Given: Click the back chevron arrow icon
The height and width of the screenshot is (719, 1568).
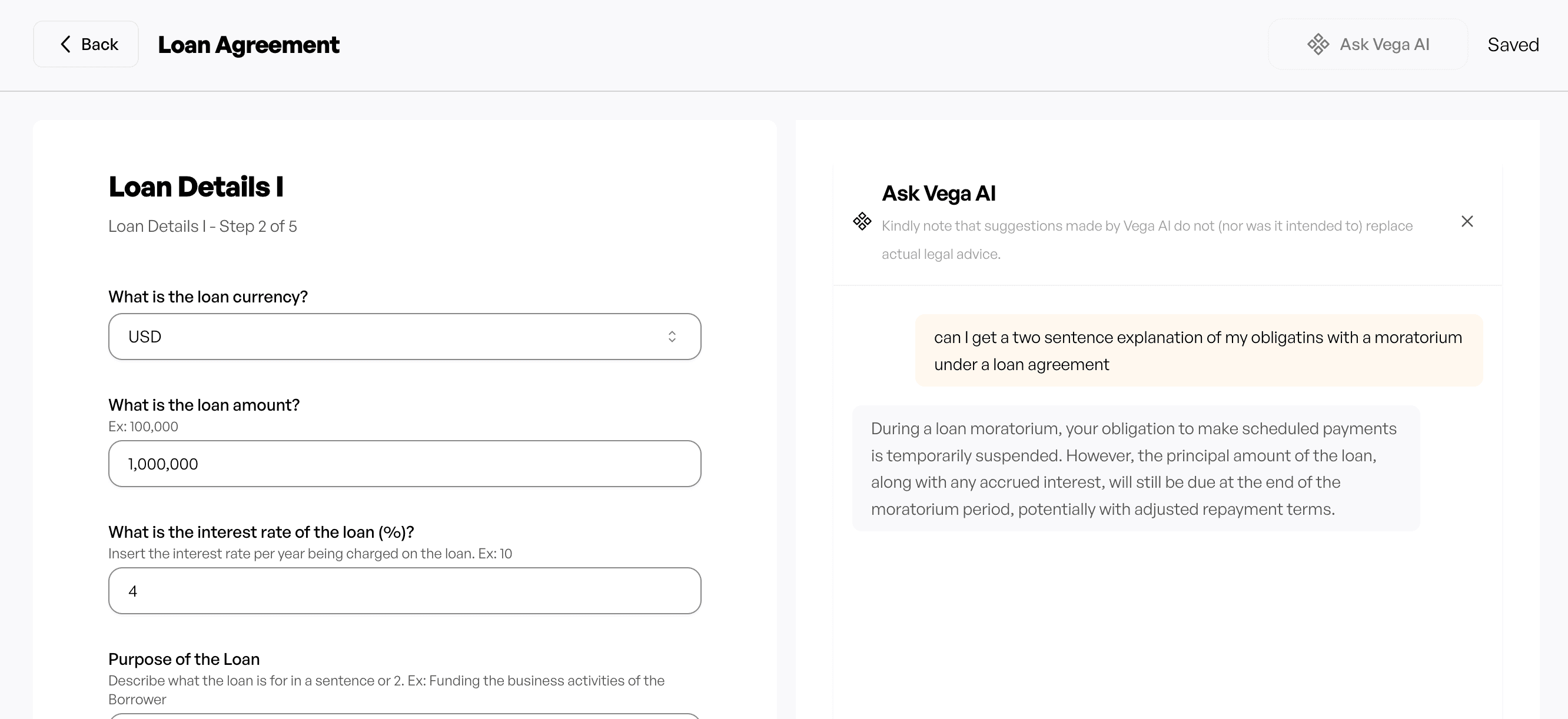Looking at the screenshot, I should click(65, 44).
